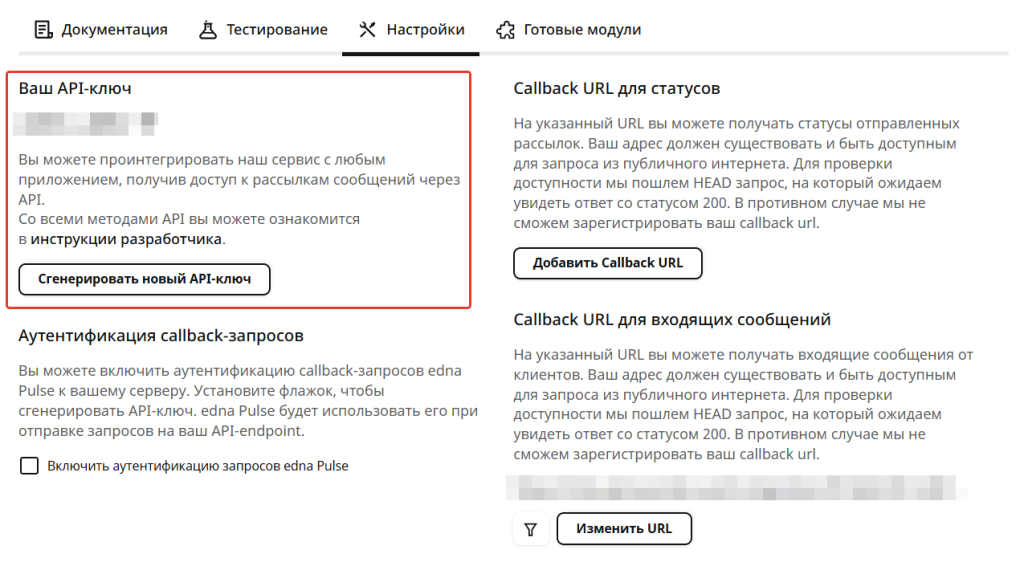Click the puzzle piece icon beside Готовые модули
1024x562 pixels.
[x=506, y=30]
